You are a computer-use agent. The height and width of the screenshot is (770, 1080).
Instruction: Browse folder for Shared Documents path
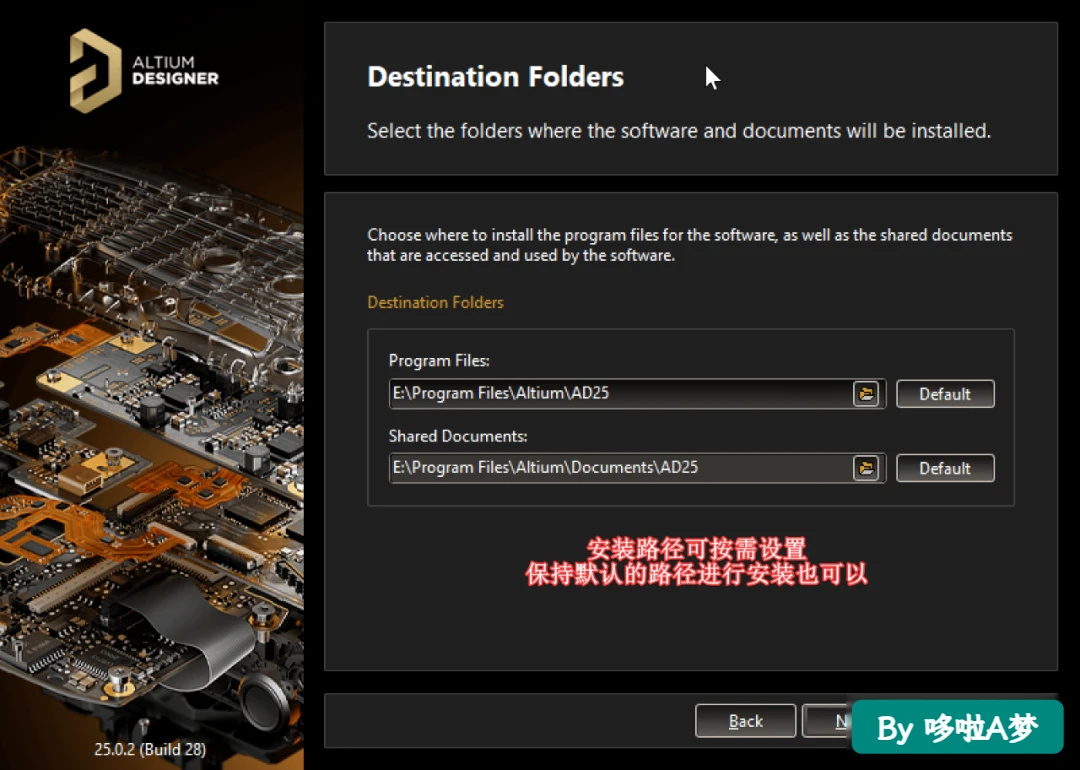866,468
